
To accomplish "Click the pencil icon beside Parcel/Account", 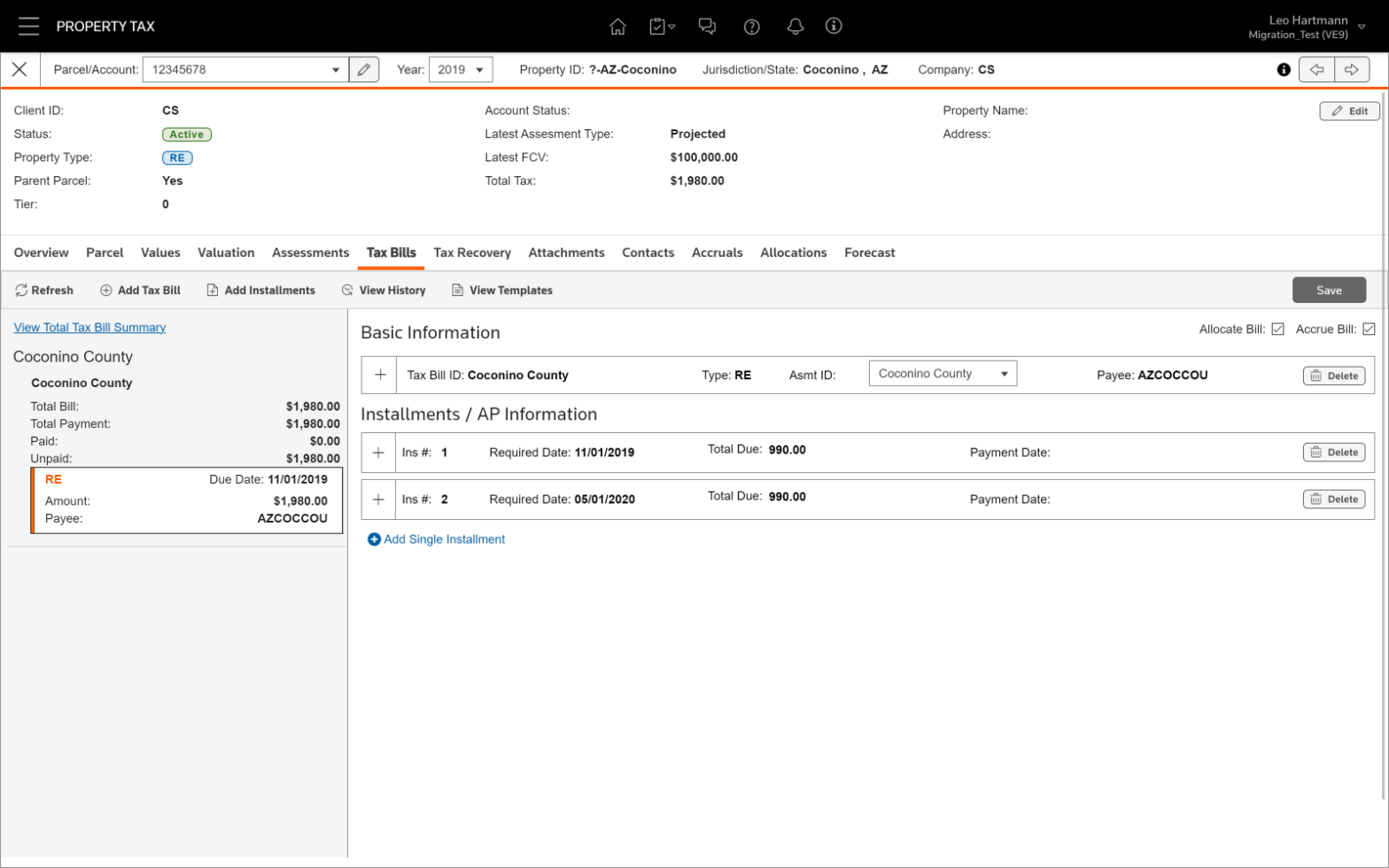I will point(363,69).
